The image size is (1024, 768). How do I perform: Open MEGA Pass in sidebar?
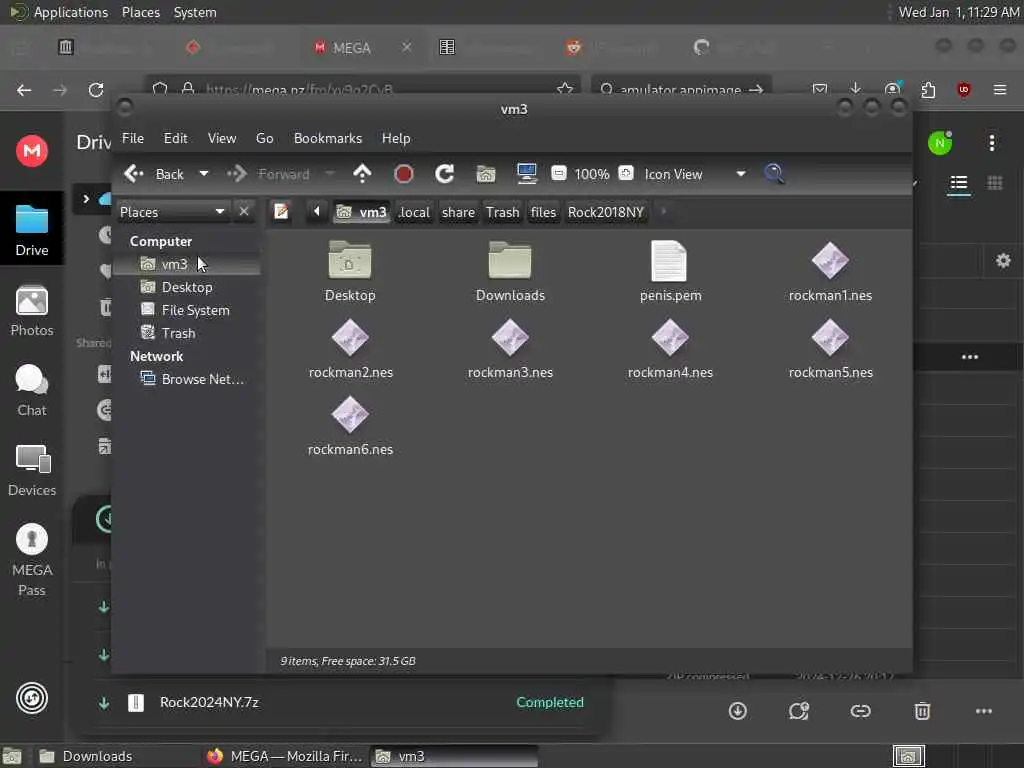[31, 560]
